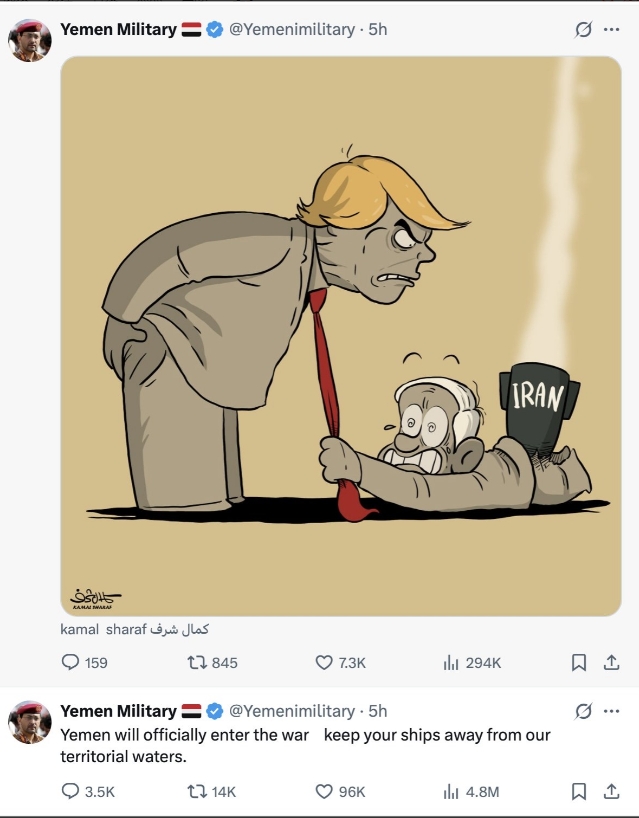The image size is (639, 818).
Task: Open Yemen Military profile from first post name
Action: click(x=118, y=30)
